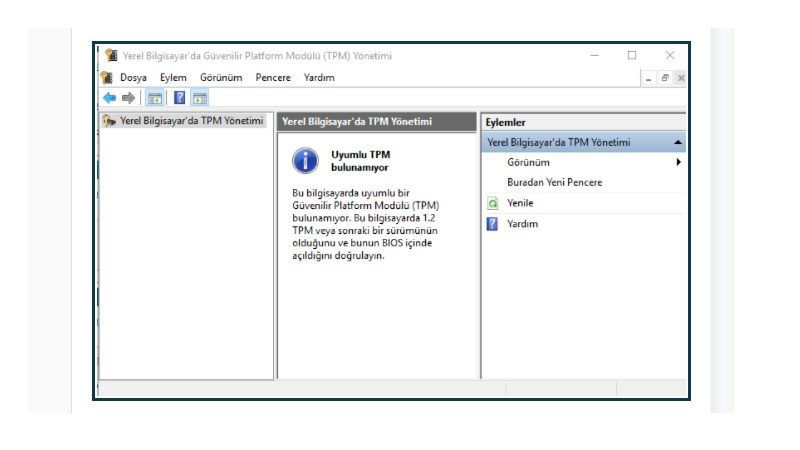Toggle the Show/Hide Console Tree toolbar icon
Image resolution: width=800 pixels, height=450 pixels.
coord(155,98)
